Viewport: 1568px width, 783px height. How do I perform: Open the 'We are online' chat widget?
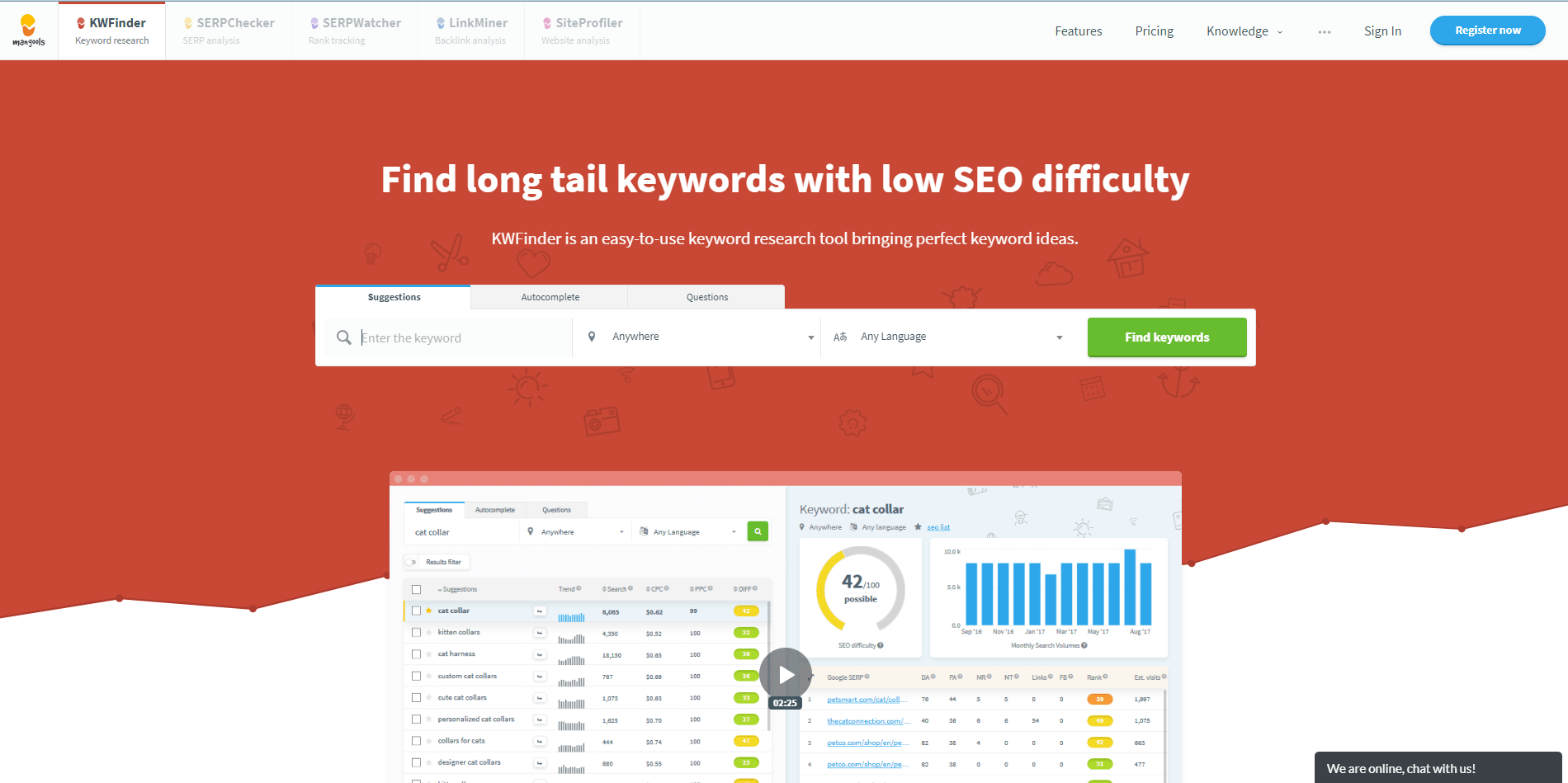[x=1438, y=768]
